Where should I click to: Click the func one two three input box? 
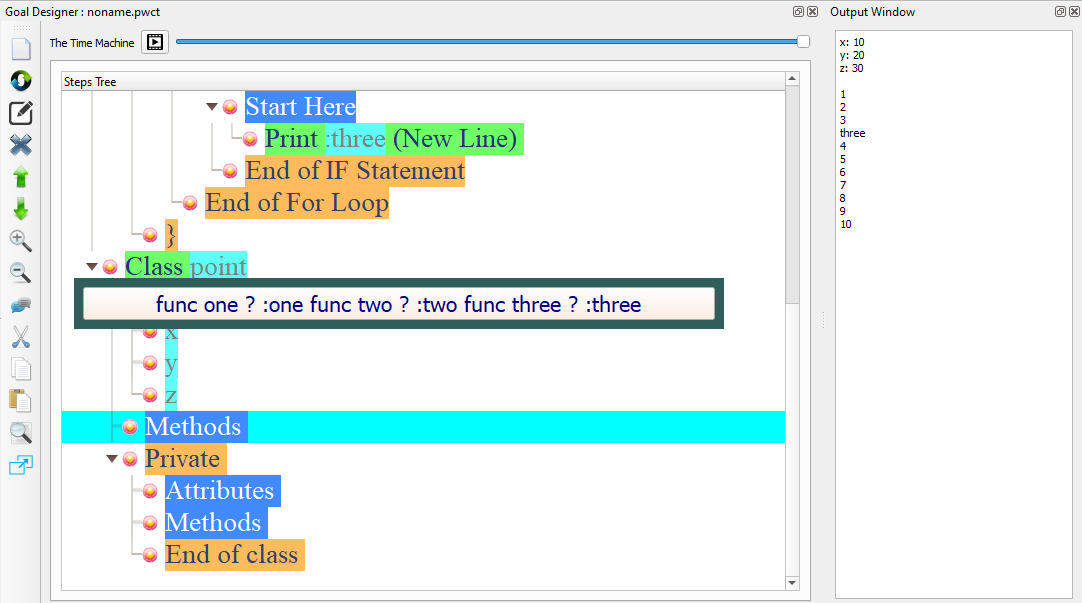399,304
